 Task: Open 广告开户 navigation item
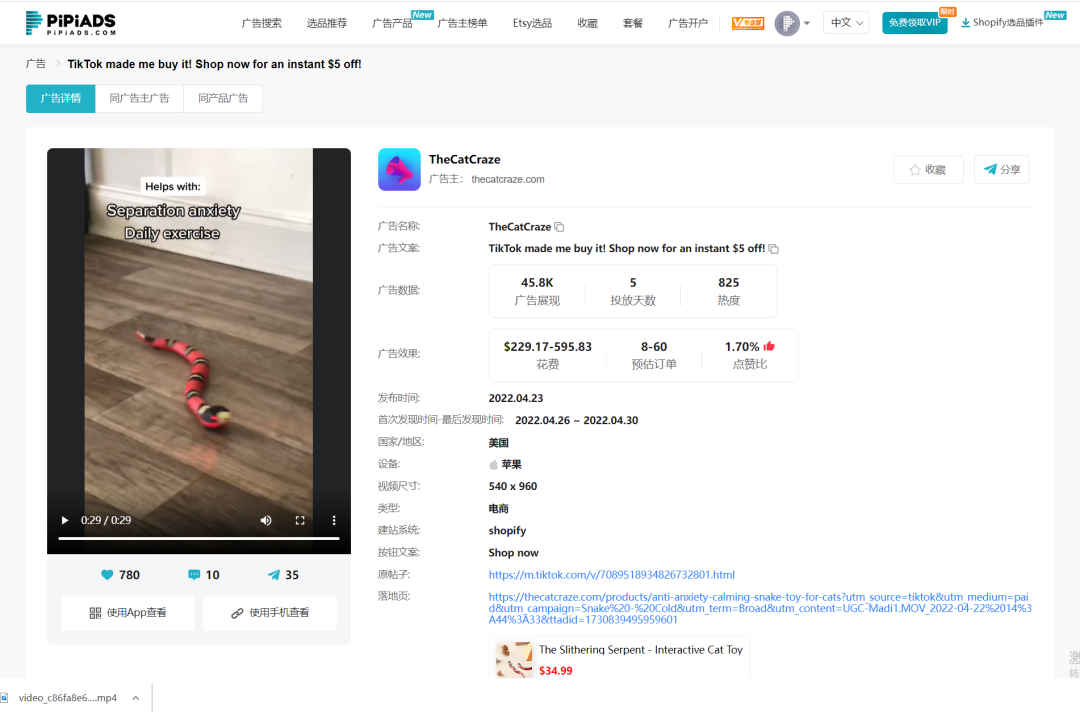(x=688, y=23)
